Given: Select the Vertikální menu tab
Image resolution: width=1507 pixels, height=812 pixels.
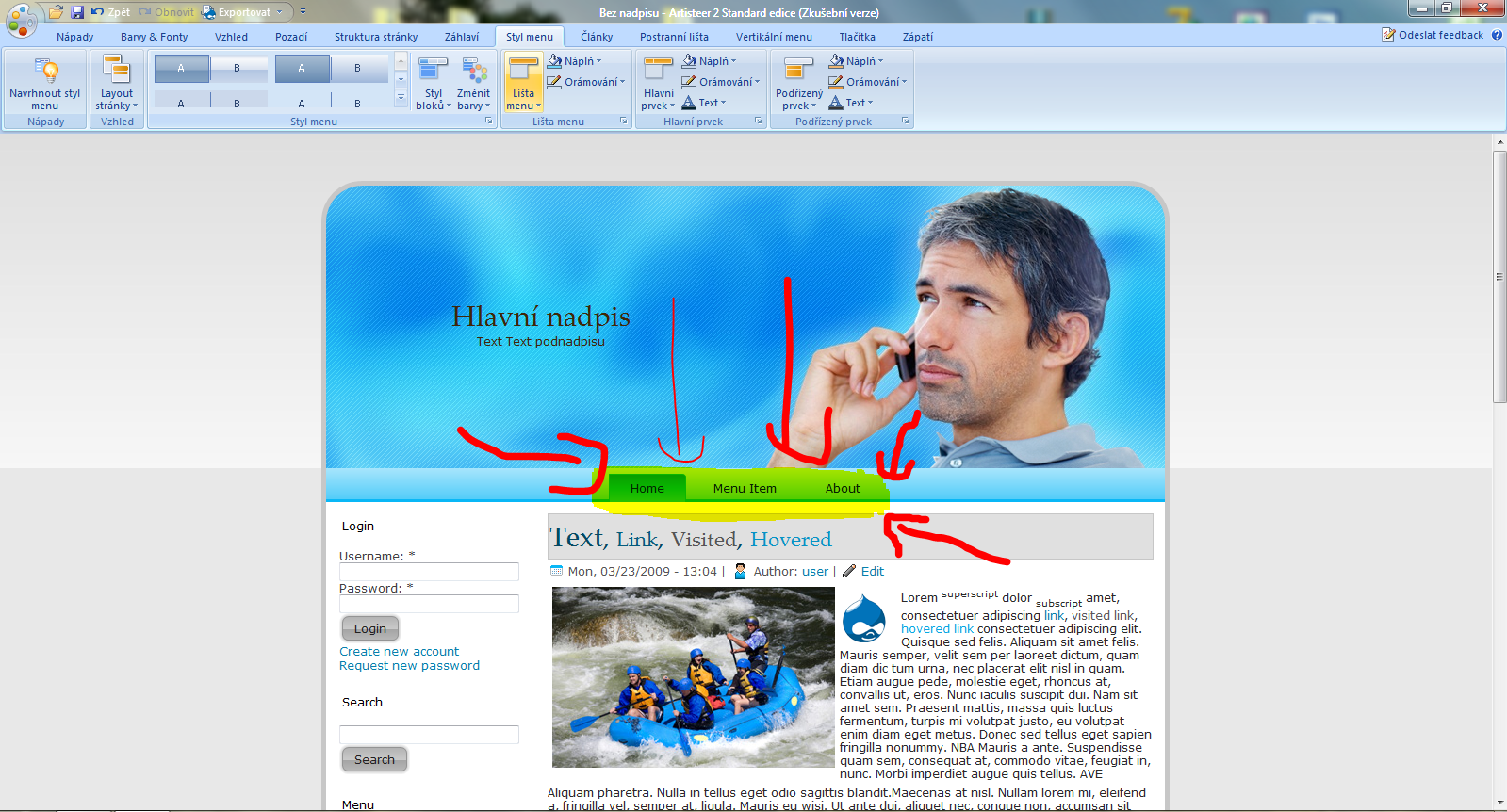Looking at the screenshot, I should click(774, 37).
